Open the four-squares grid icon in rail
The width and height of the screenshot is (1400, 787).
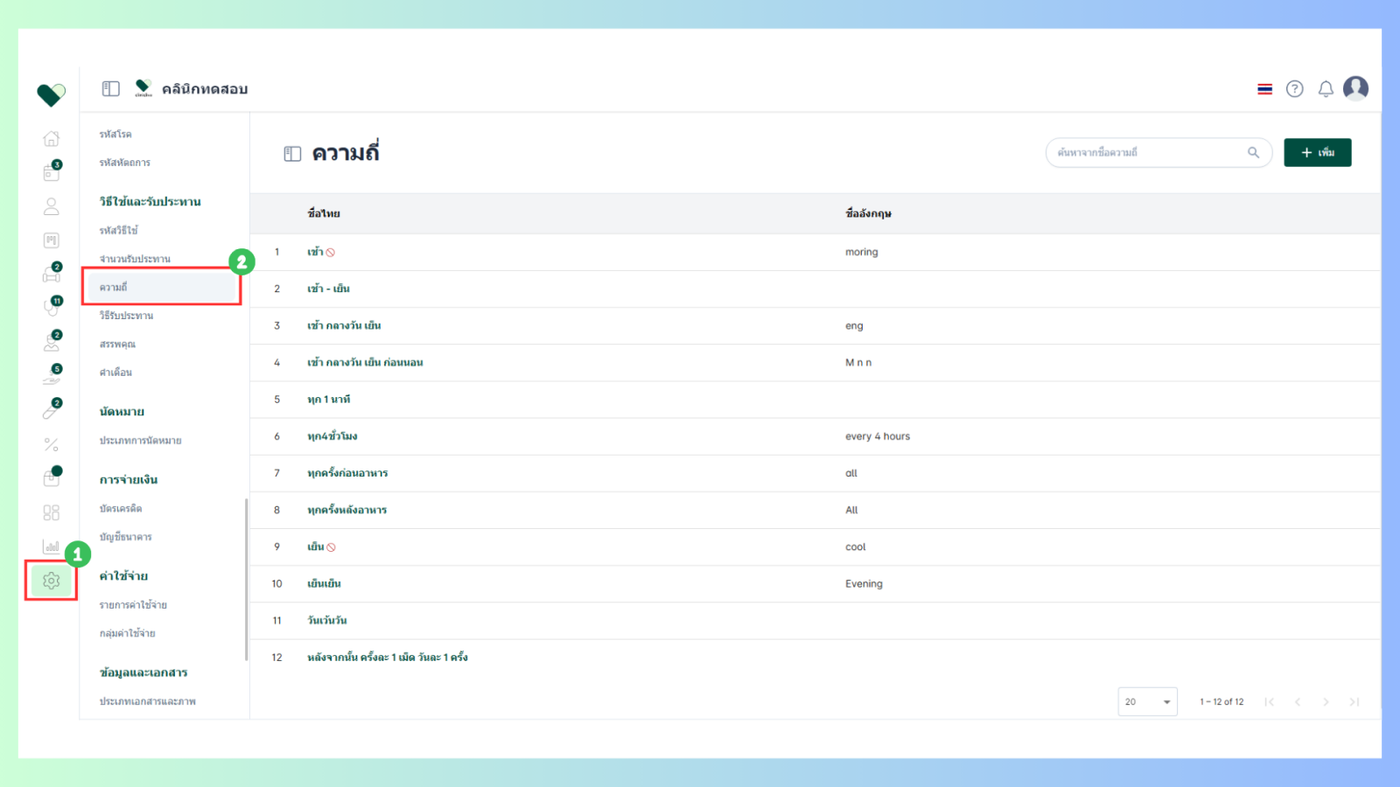click(51, 512)
